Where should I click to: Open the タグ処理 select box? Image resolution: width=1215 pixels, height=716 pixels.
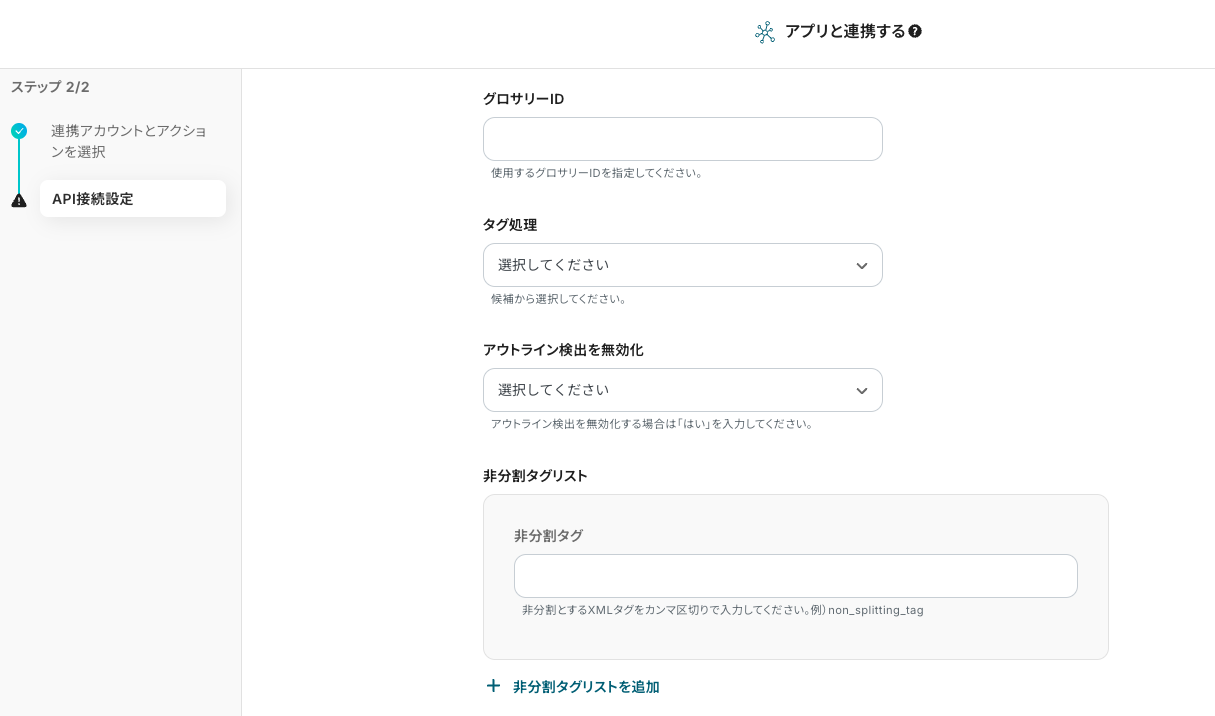[670, 265]
